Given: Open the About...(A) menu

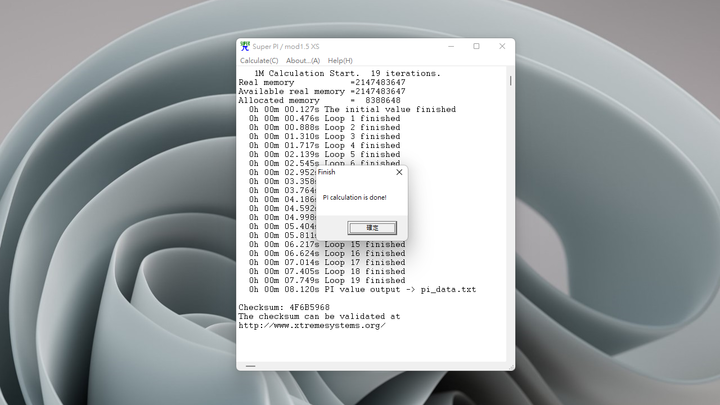Looking at the screenshot, I should click(x=303, y=61).
